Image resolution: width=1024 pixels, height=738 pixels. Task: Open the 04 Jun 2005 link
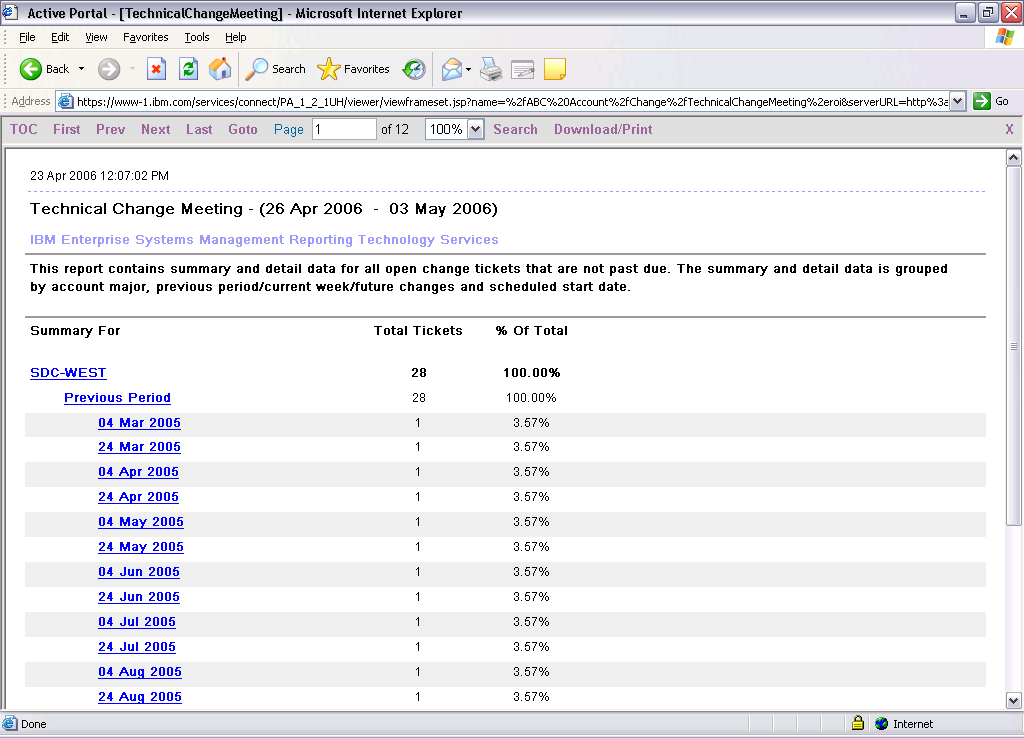tap(138, 571)
